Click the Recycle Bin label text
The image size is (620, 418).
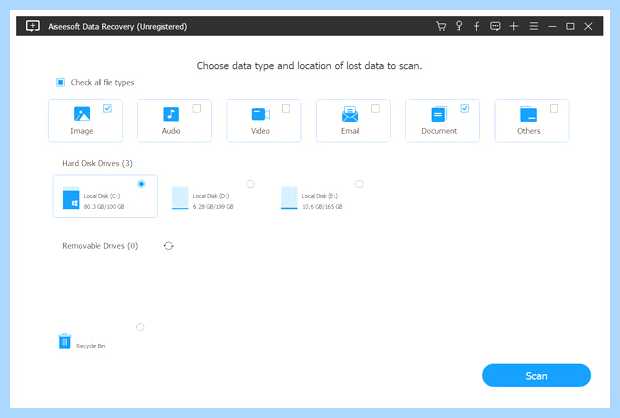pyautogui.click(x=91, y=346)
